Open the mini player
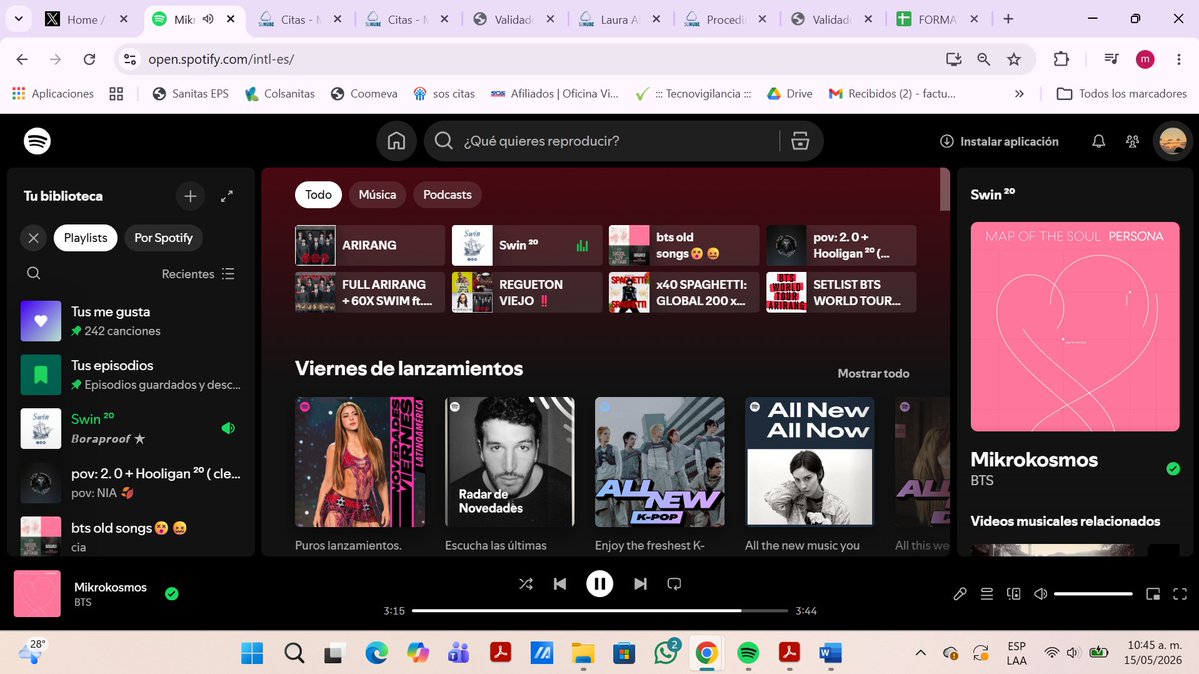 (x=1153, y=594)
